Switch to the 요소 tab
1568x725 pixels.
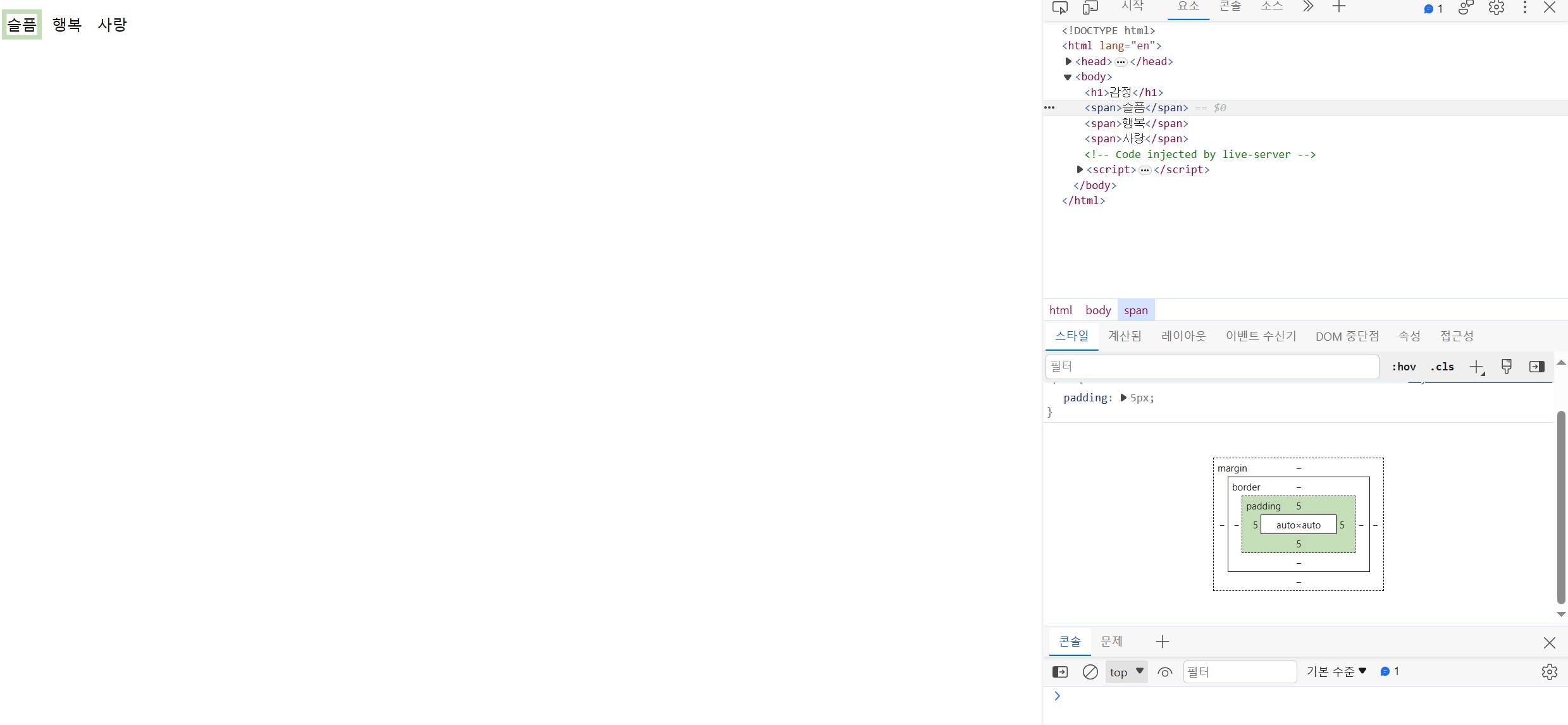(x=1188, y=6)
